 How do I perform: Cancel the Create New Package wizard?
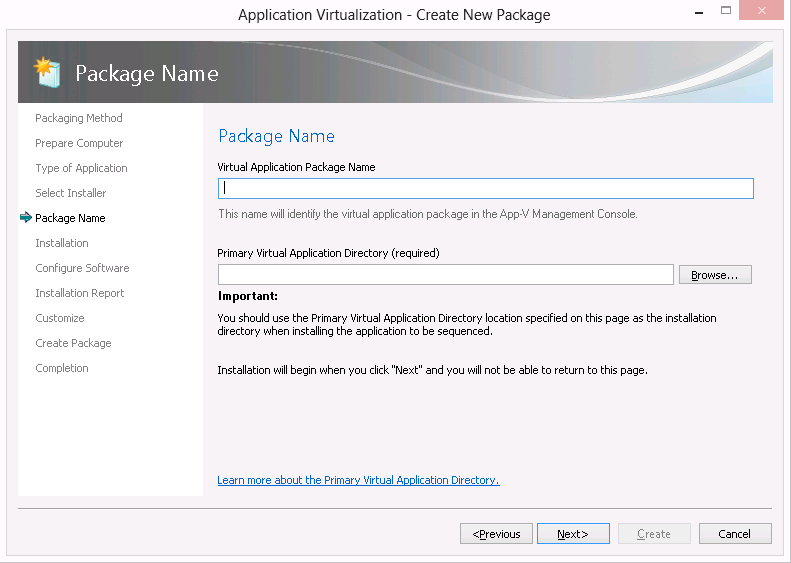735,534
